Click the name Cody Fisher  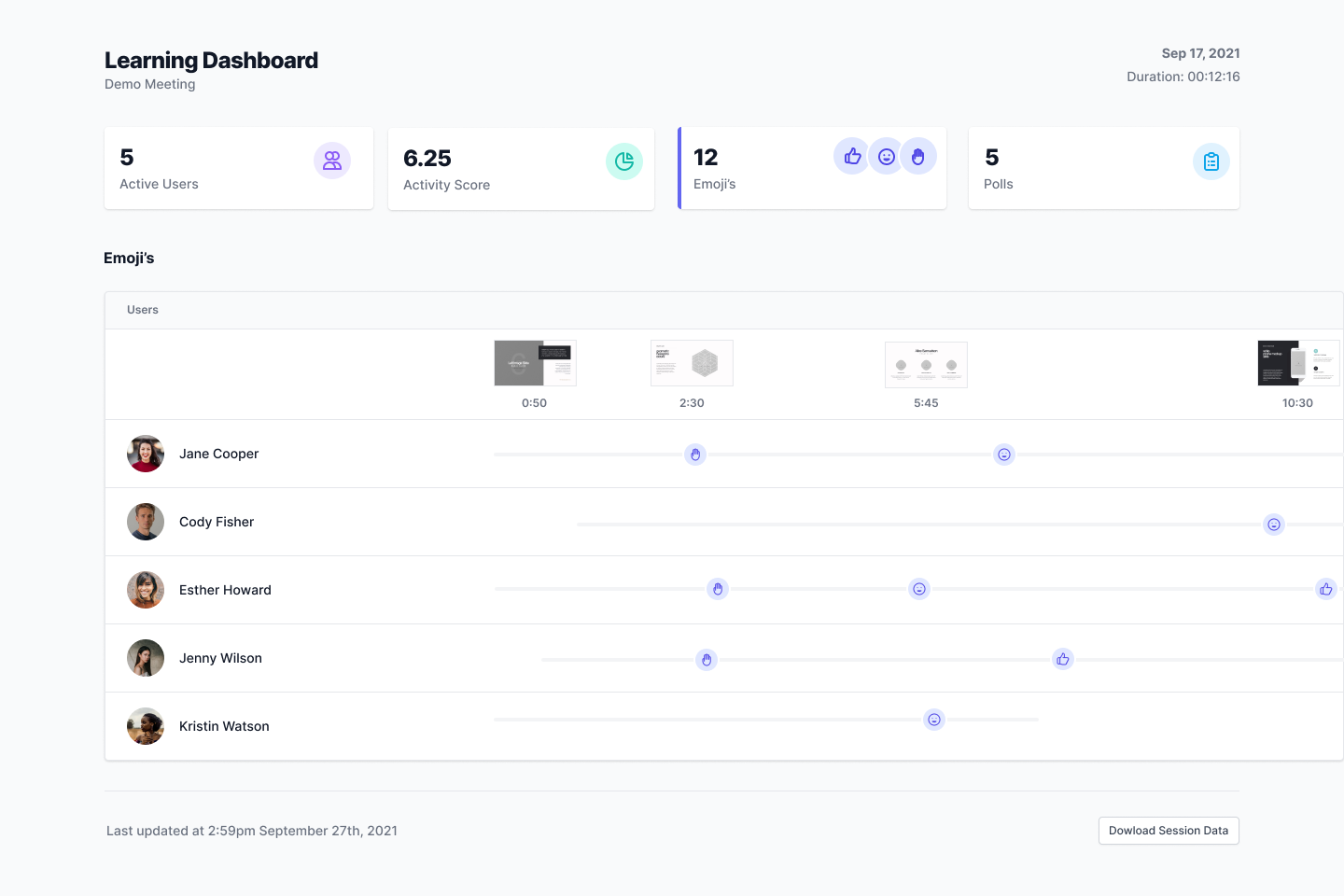click(217, 522)
